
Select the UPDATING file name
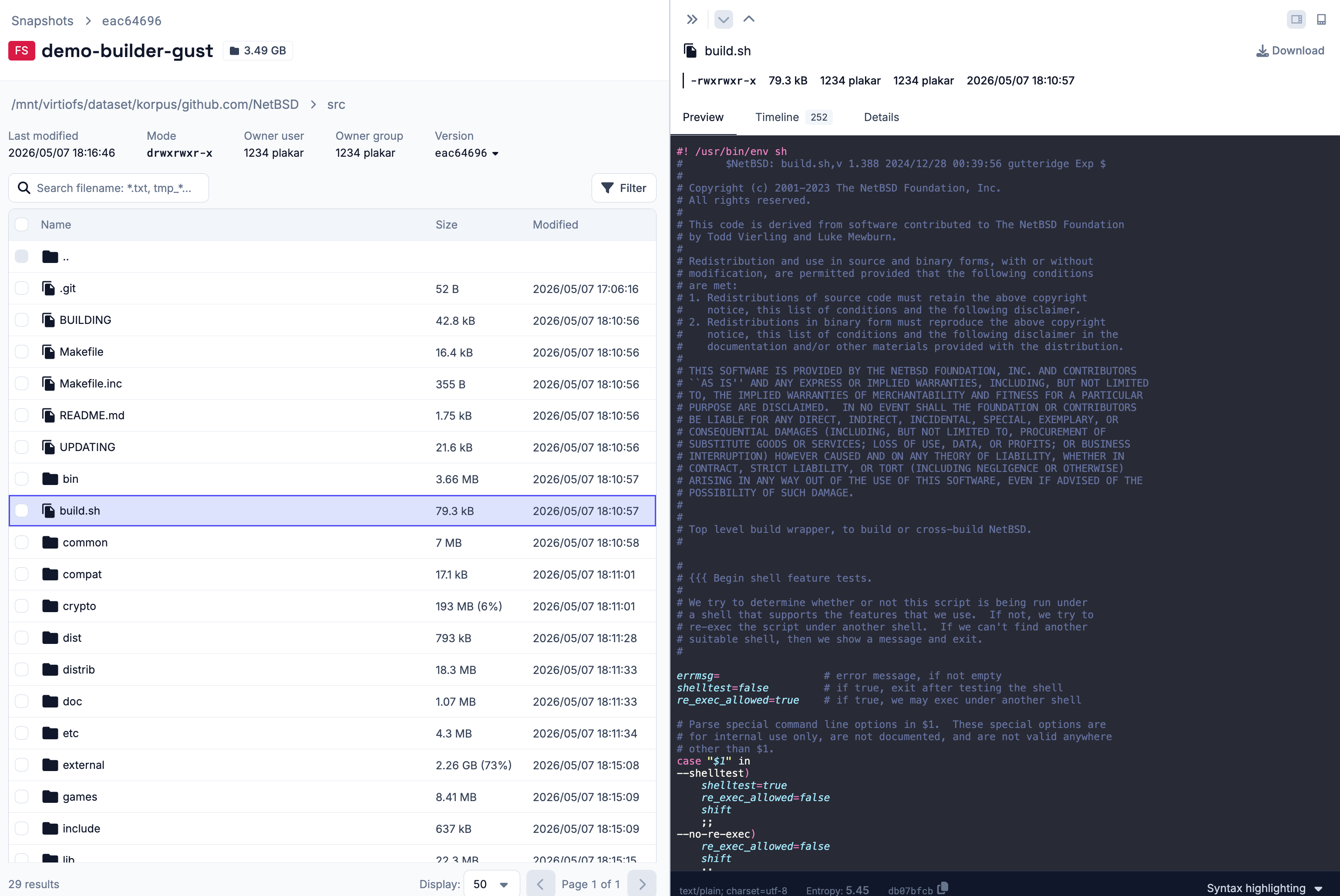point(88,447)
